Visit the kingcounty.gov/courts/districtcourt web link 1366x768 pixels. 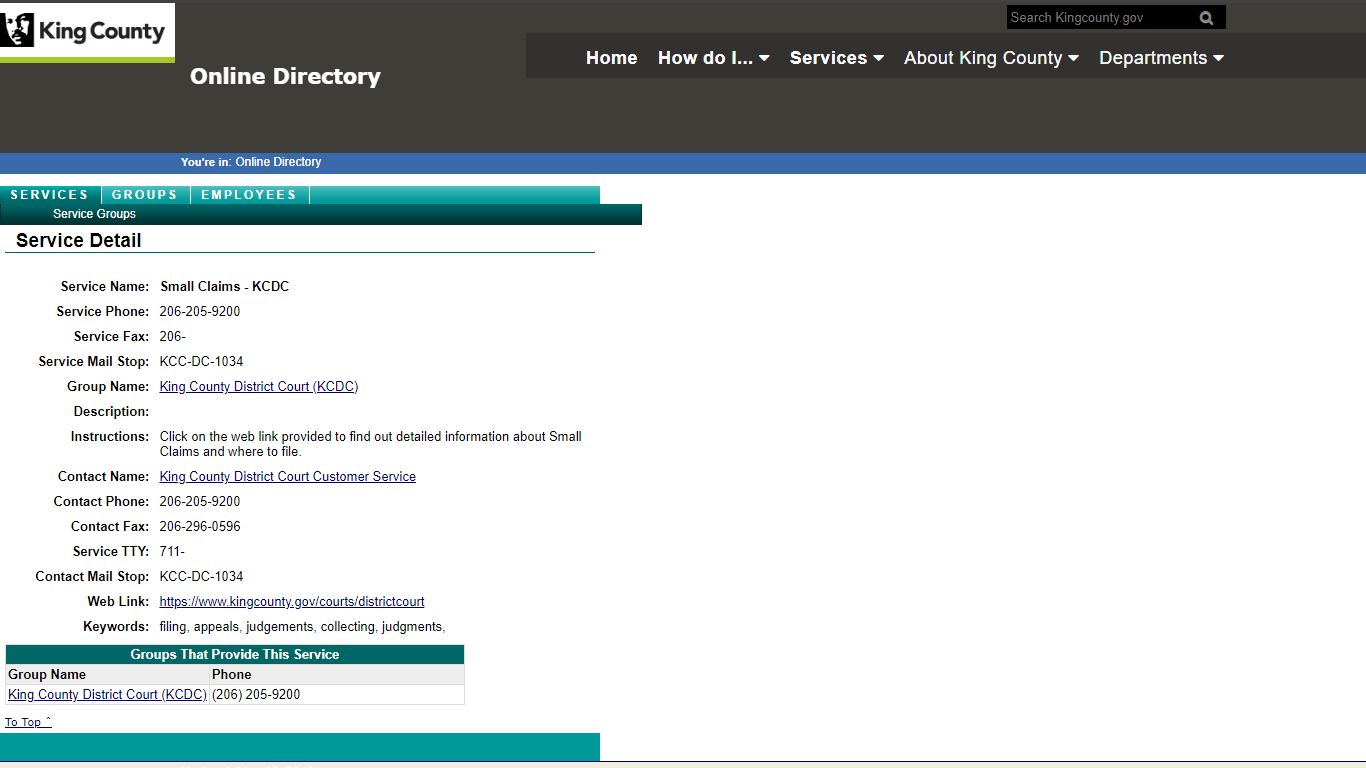pos(292,602)
